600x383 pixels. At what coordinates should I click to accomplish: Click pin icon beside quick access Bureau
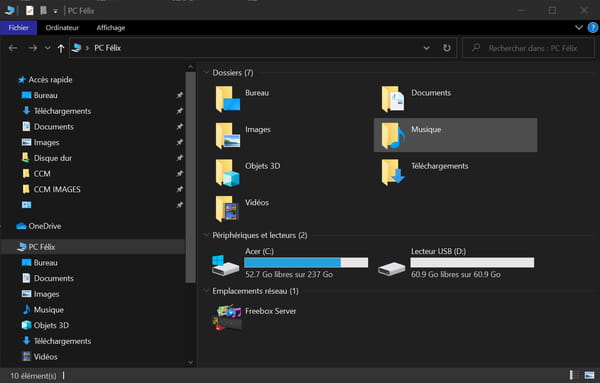click(x=179, y=95)
